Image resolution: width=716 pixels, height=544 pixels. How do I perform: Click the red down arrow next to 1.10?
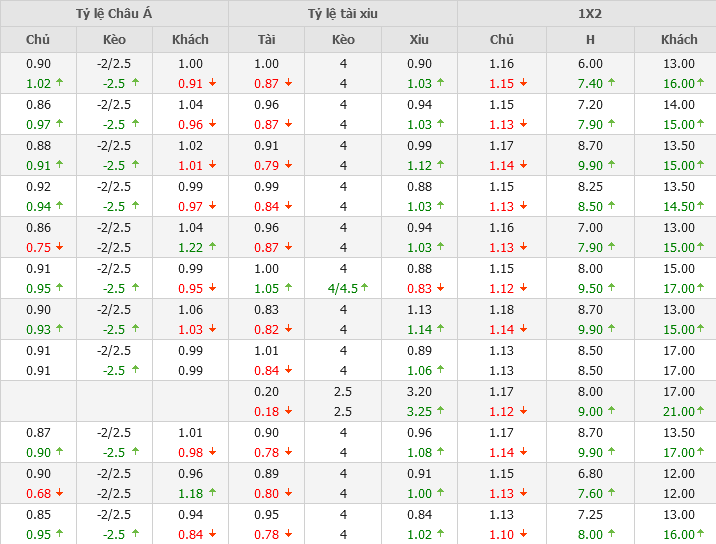tap(523, 534)
